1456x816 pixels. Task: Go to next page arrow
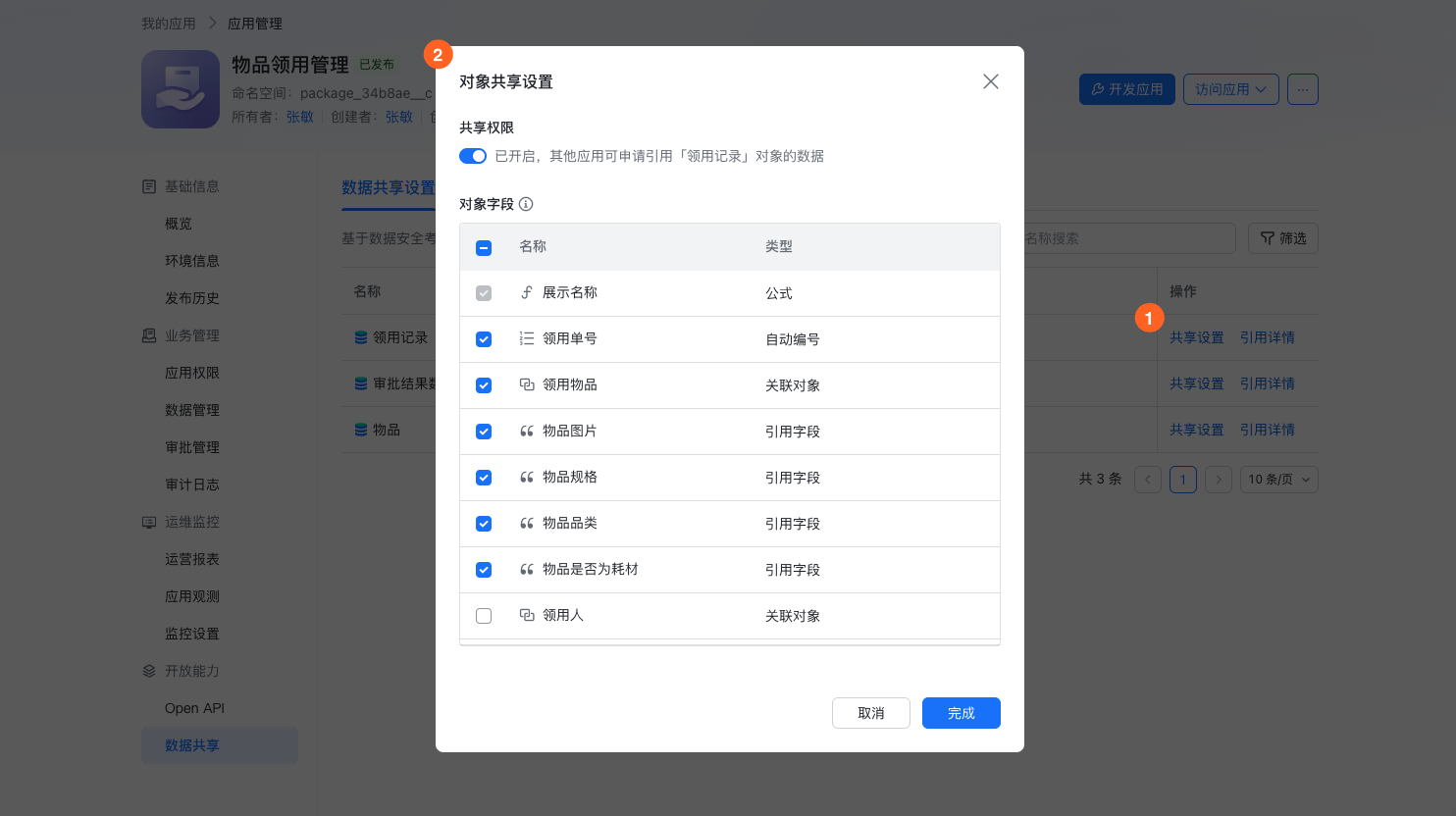(1219, 480)
